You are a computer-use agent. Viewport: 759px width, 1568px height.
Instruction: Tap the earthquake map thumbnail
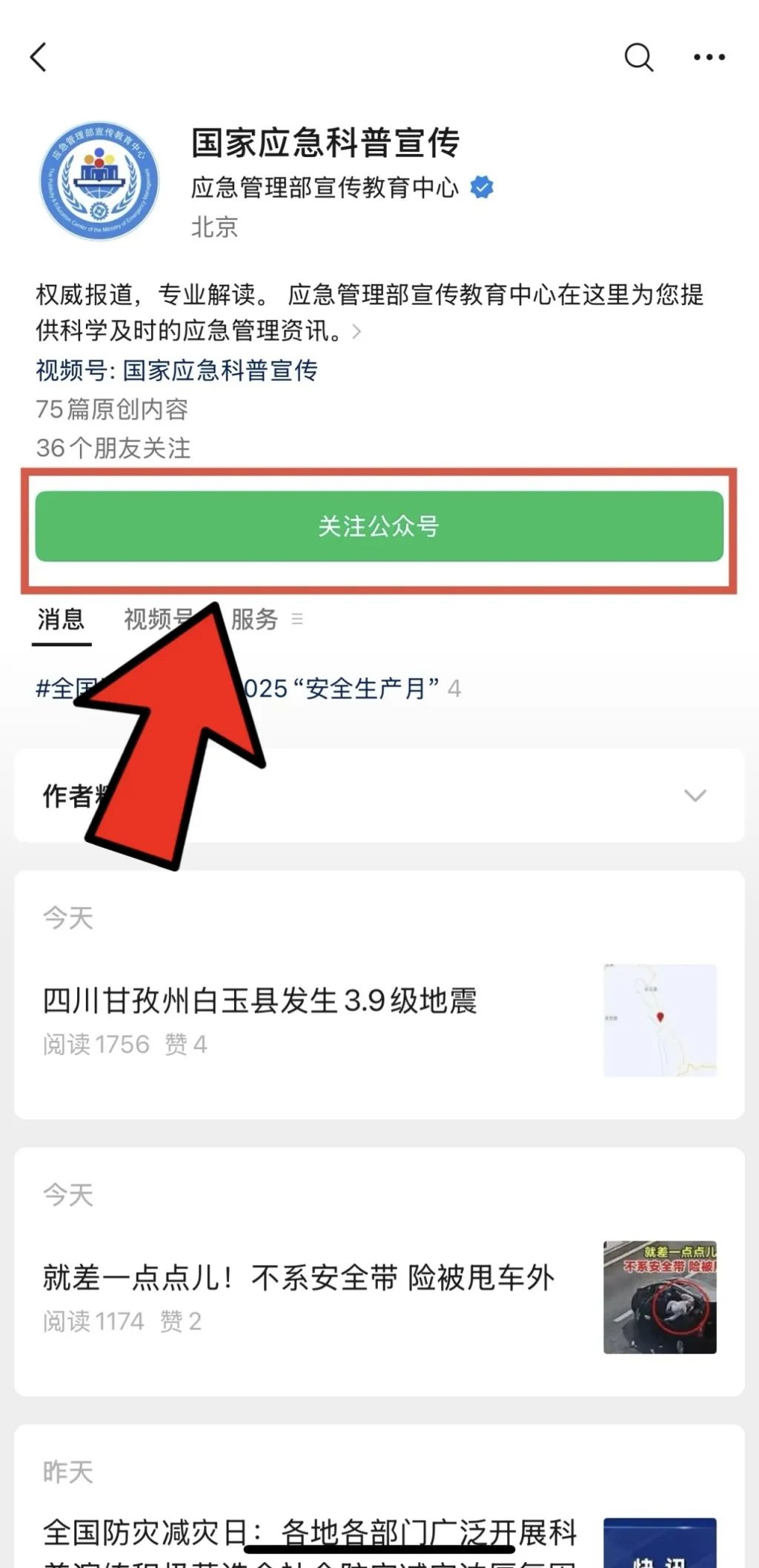click(660, 1020)
